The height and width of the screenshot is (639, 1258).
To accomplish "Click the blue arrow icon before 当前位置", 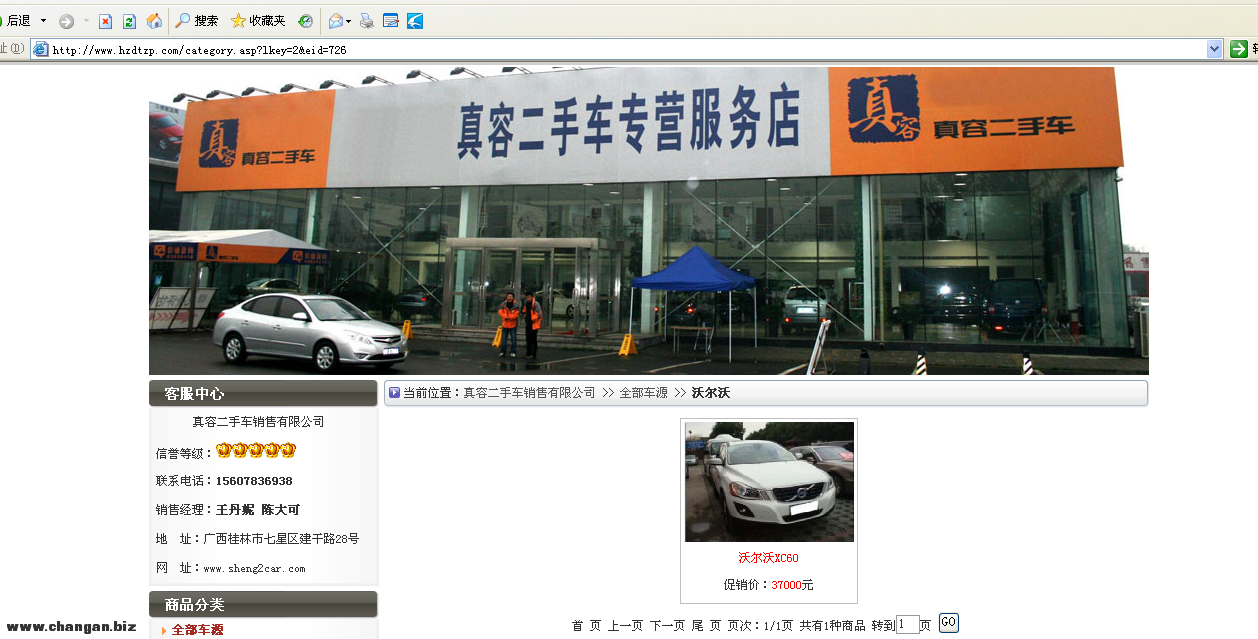I will 394,393.
